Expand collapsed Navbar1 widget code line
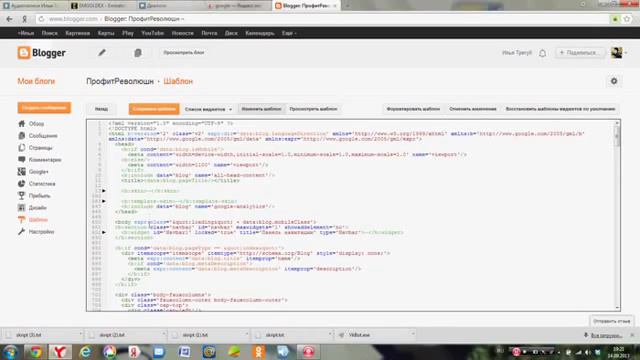The image size is (640, 360). (x=104, y=232)
